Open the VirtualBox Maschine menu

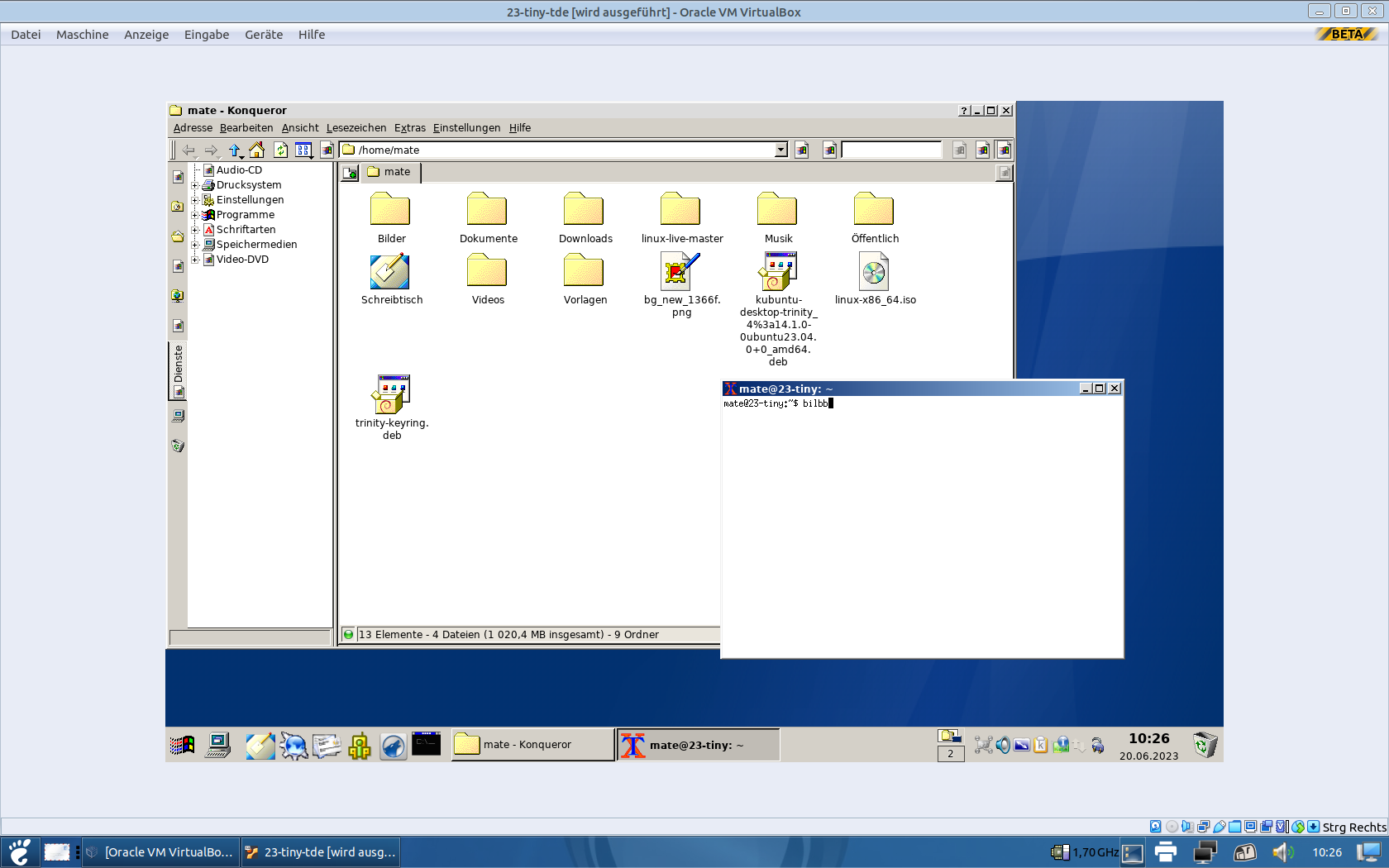pos(83,35)
